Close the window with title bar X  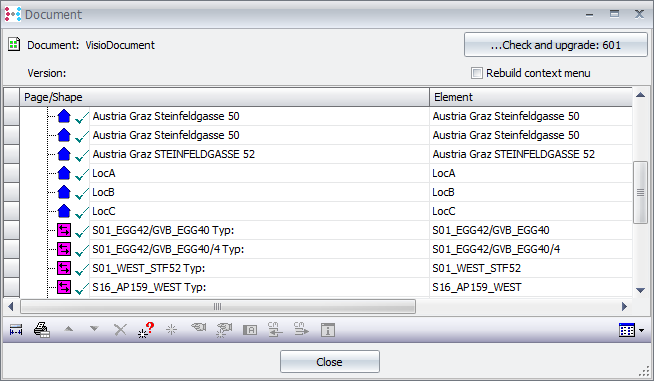[x=639, y=14]
